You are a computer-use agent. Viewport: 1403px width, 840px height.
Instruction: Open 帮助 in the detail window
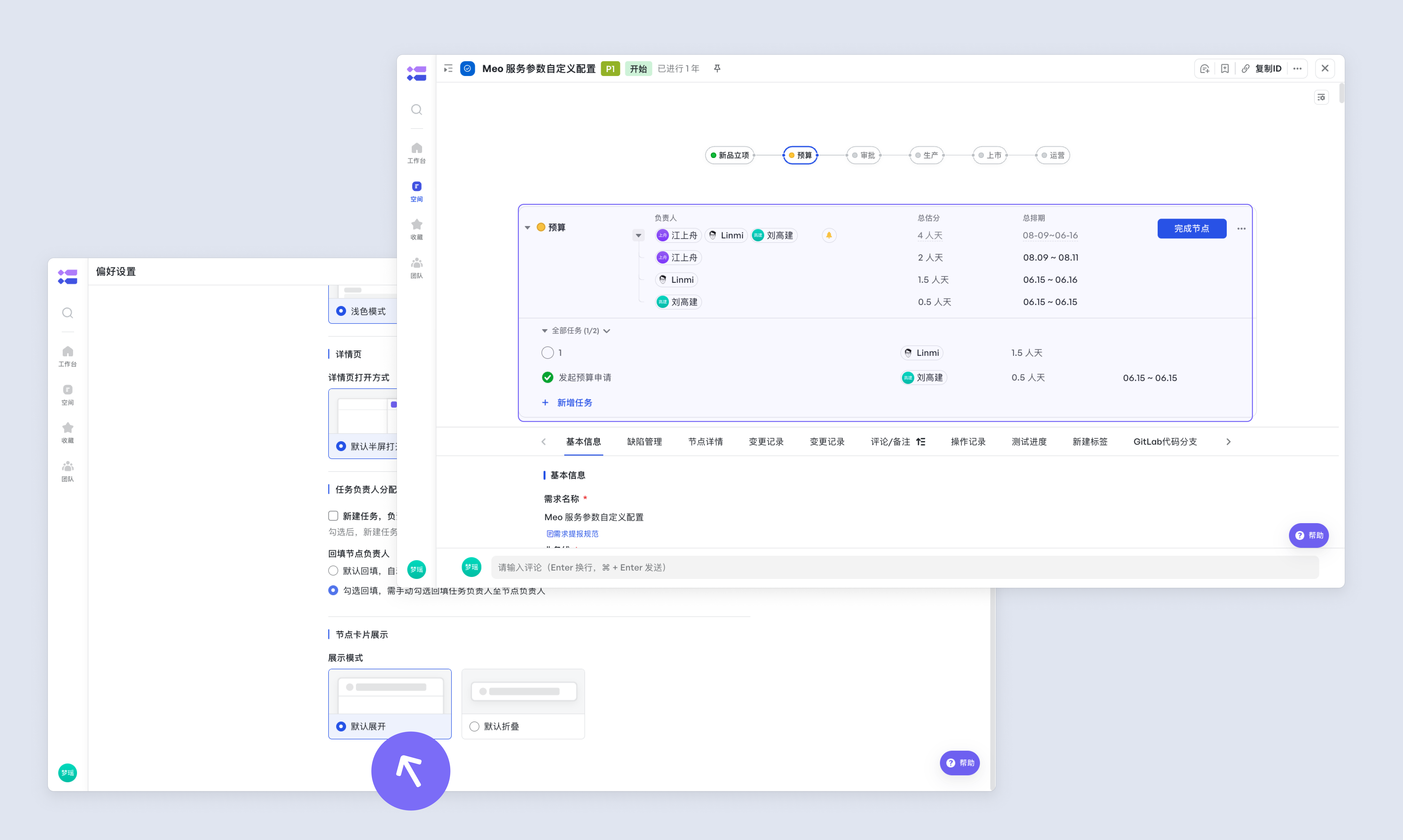click(x=1308, y=535)
